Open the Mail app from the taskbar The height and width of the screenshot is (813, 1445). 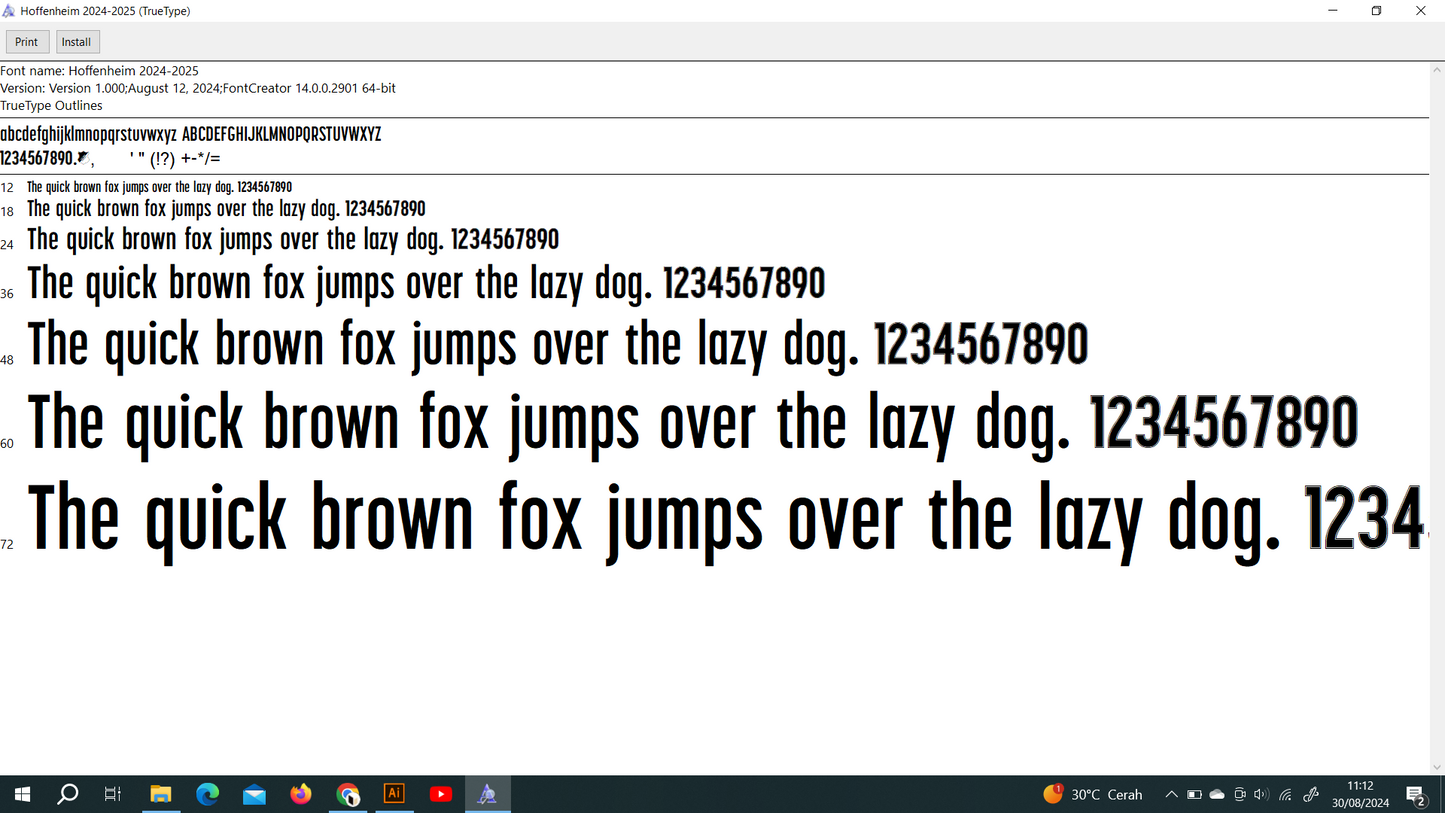coord(254,794)
